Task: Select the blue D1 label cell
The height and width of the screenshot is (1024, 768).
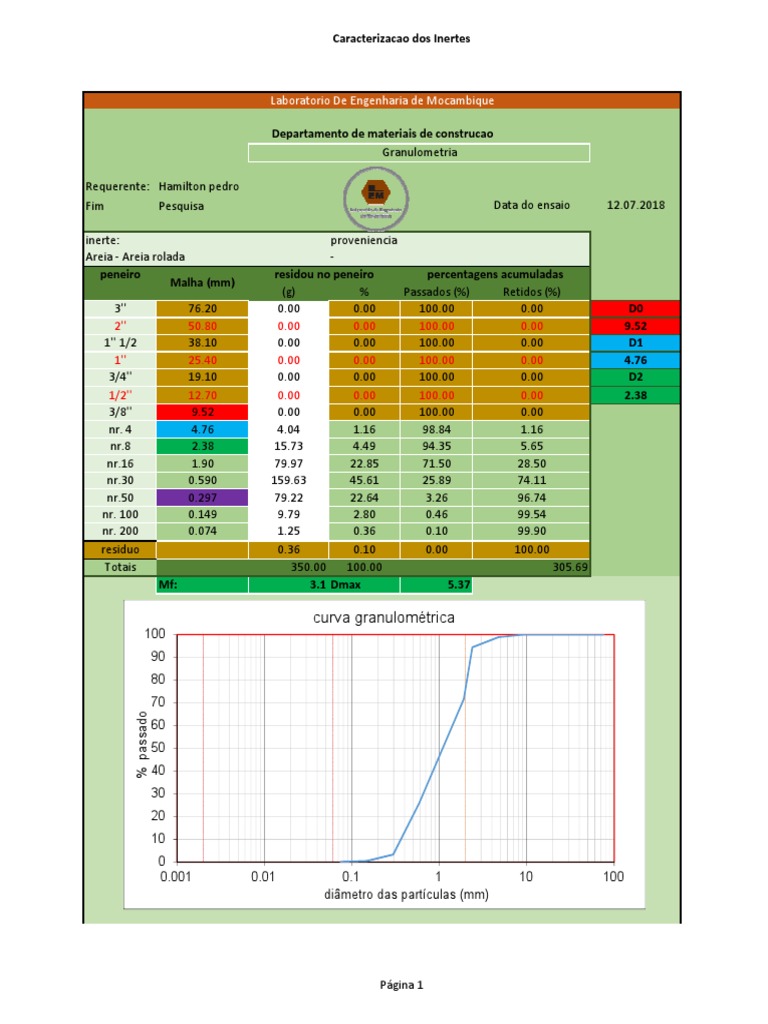Action: click(635, 343)
